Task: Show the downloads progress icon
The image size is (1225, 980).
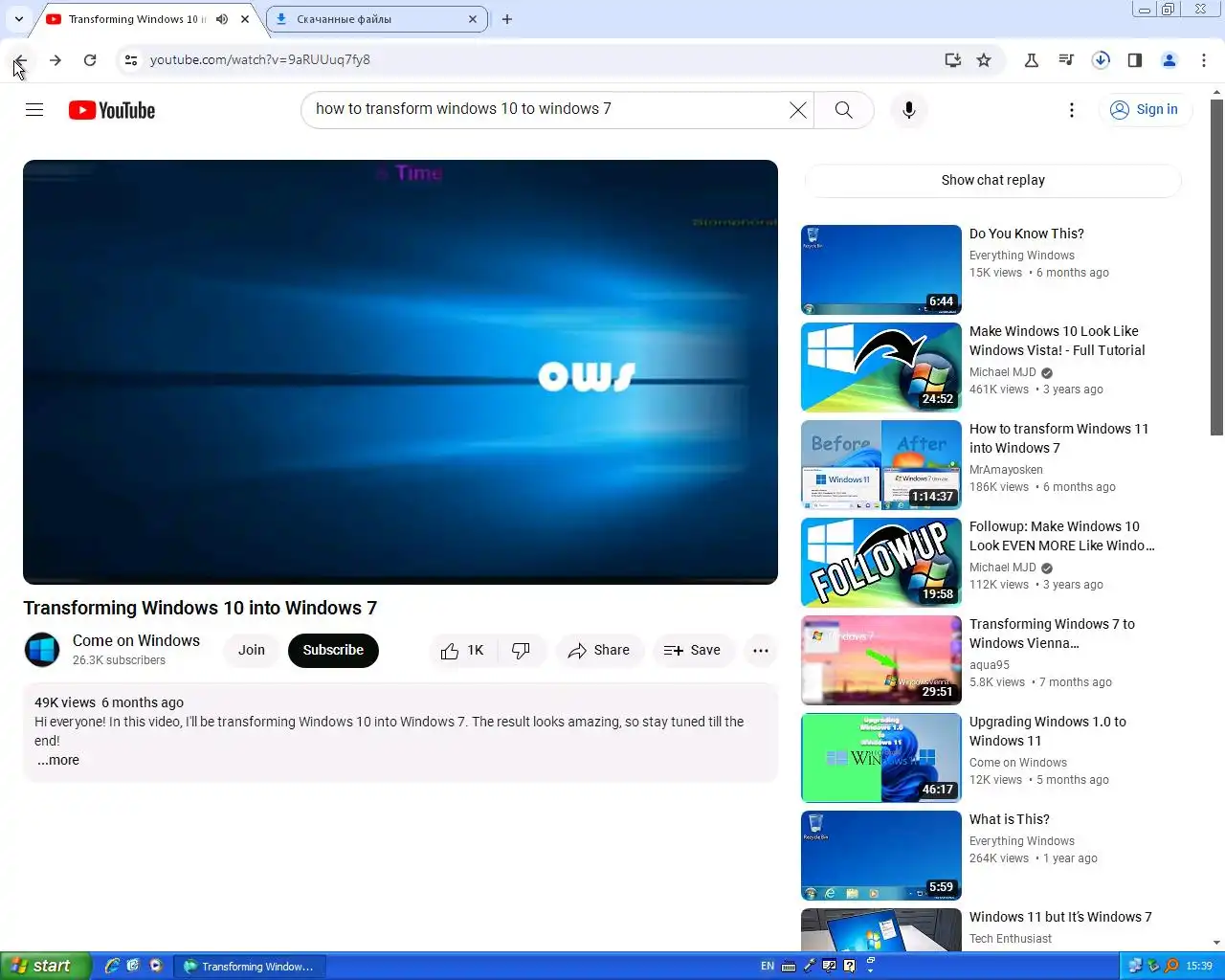Action: click(x=1101, y=60)
